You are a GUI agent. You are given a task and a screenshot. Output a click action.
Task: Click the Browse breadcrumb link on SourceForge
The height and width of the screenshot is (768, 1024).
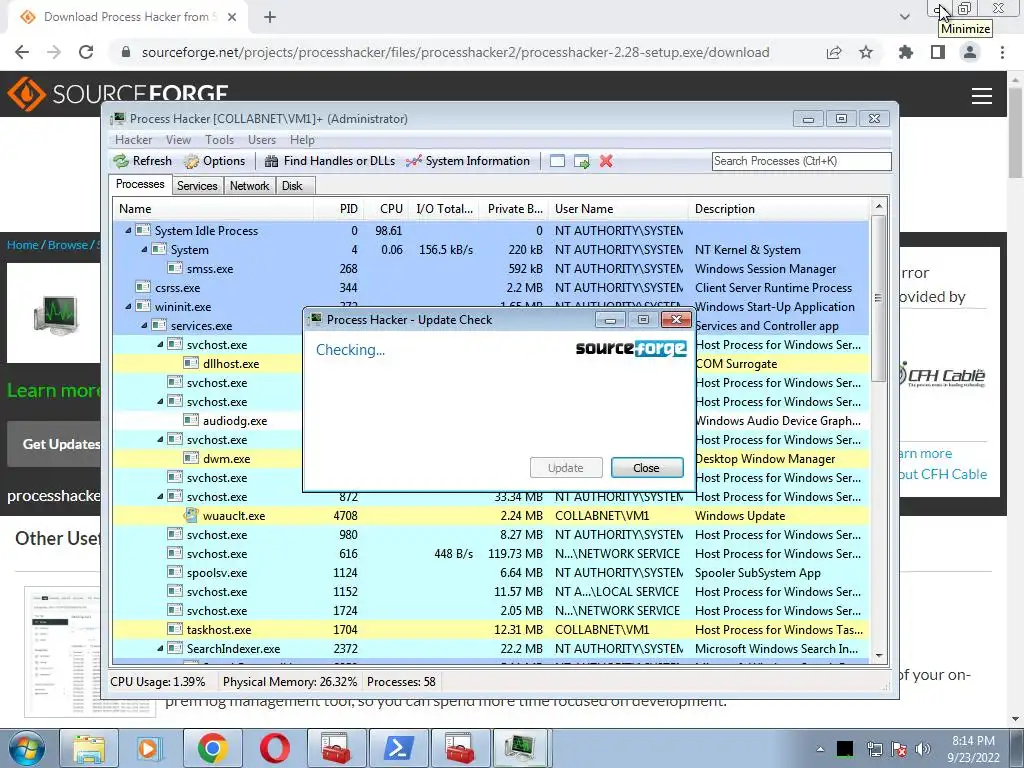tap(67, 245)
